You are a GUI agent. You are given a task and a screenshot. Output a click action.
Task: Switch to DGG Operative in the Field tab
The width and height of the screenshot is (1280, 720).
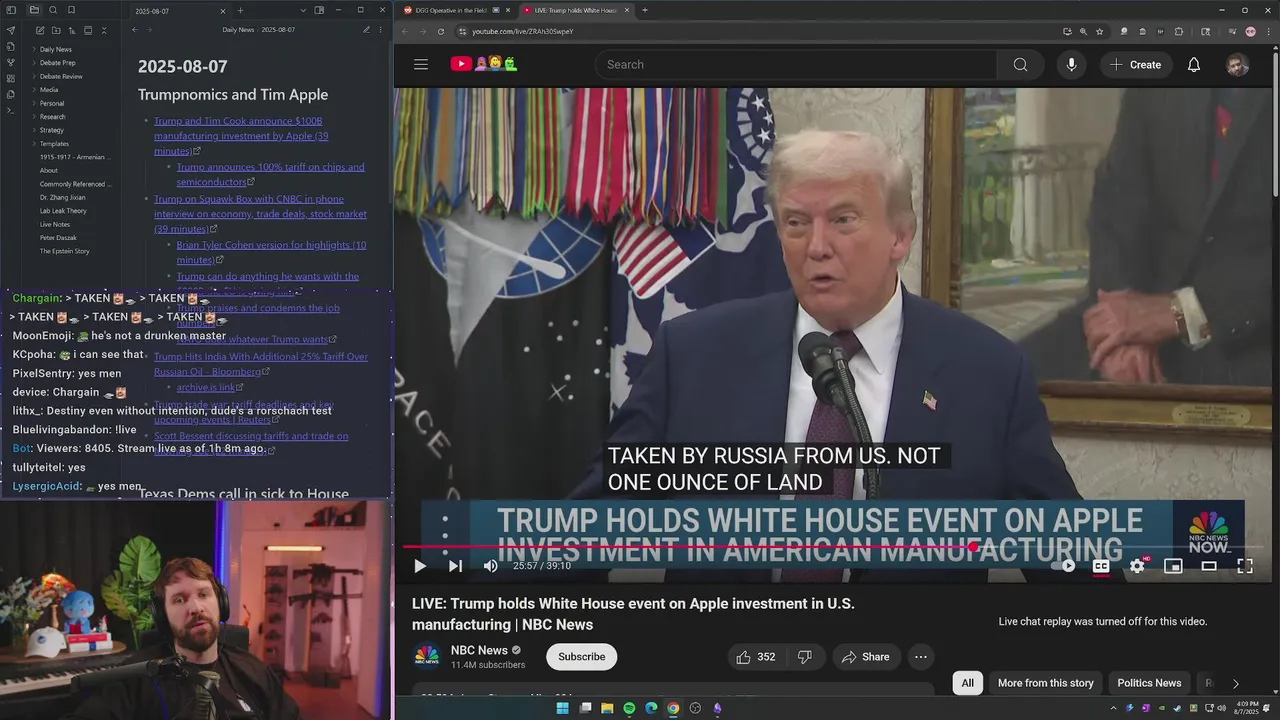pos(455,10)
